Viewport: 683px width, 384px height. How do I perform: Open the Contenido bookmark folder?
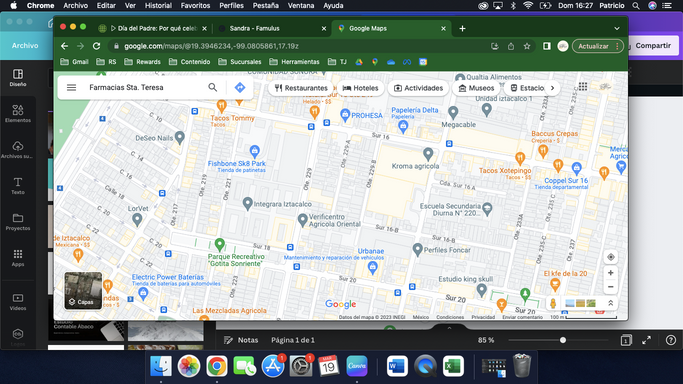coord(189,62)
